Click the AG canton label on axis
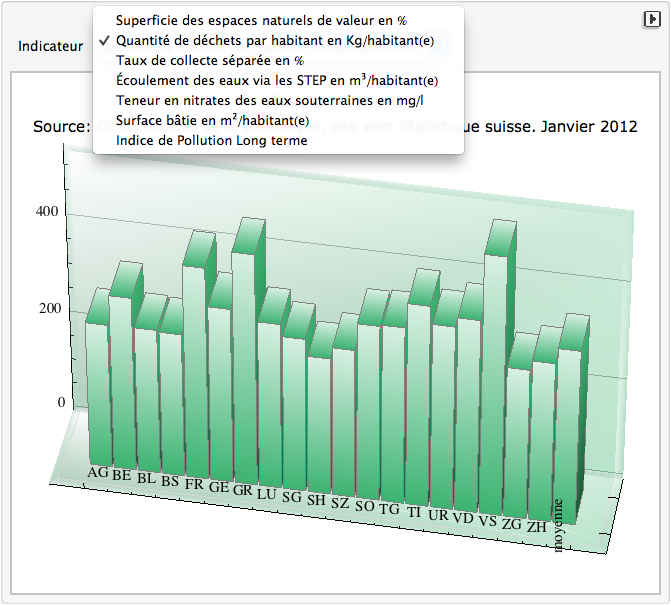Image resolution: width=671 pixels, height=605 pixels. (x=98, y=472)
